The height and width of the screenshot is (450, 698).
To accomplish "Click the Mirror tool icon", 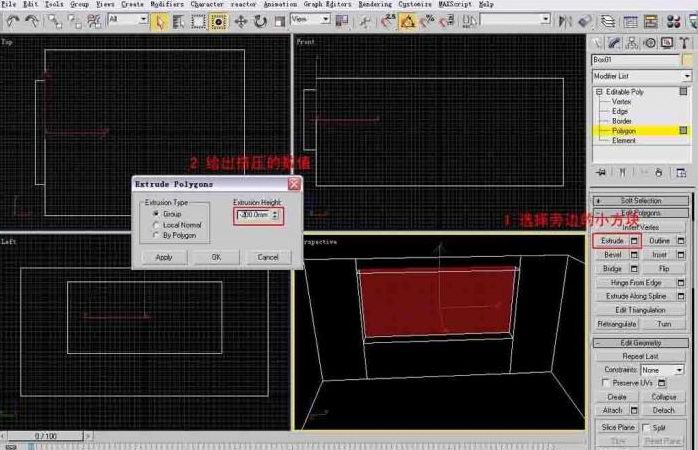I will click(565, 21).
